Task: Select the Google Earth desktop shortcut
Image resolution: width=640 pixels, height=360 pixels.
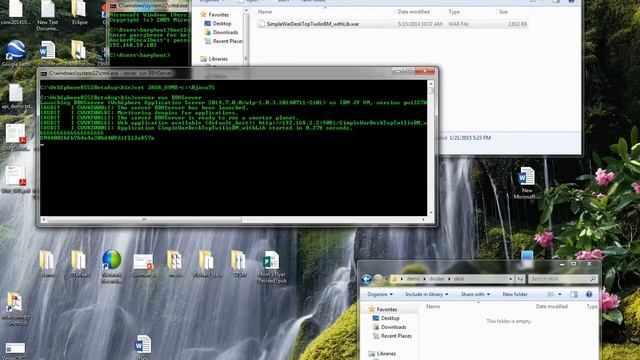Action: click(16, 53)
